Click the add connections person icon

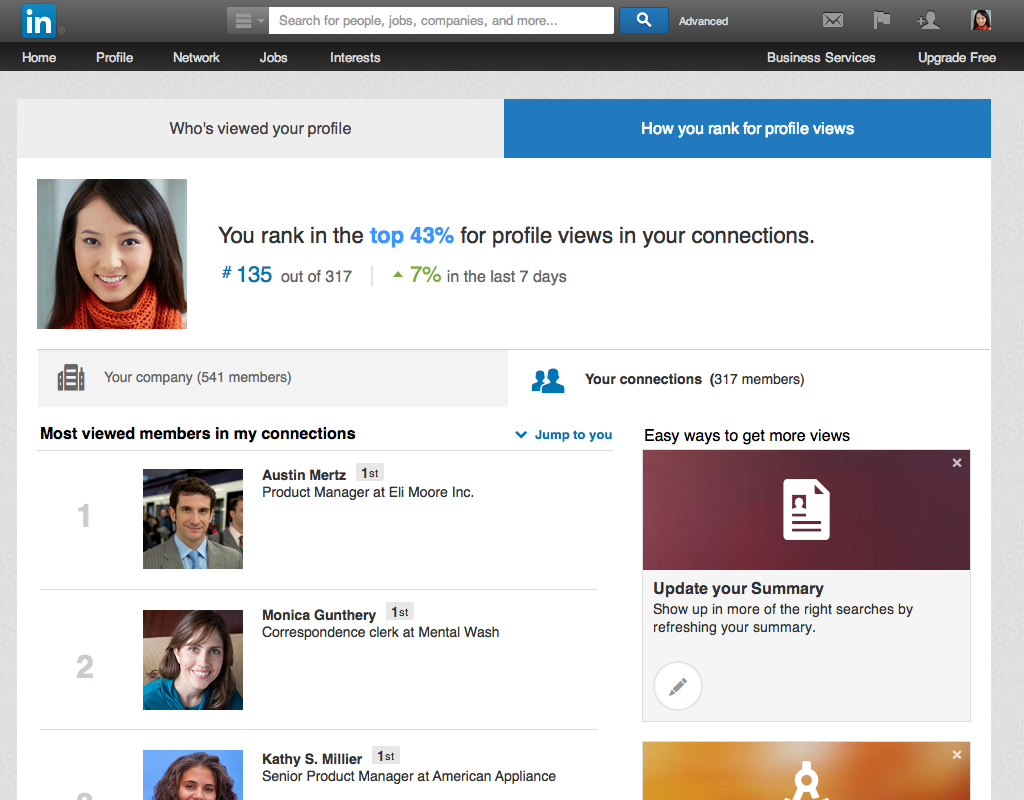[x=928, y=20]
